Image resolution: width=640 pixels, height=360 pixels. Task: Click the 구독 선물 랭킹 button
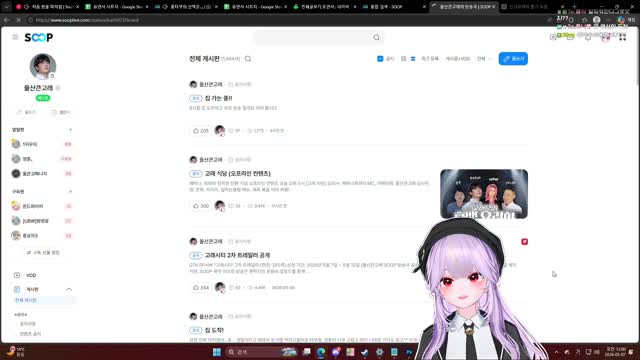click(43, 253)
